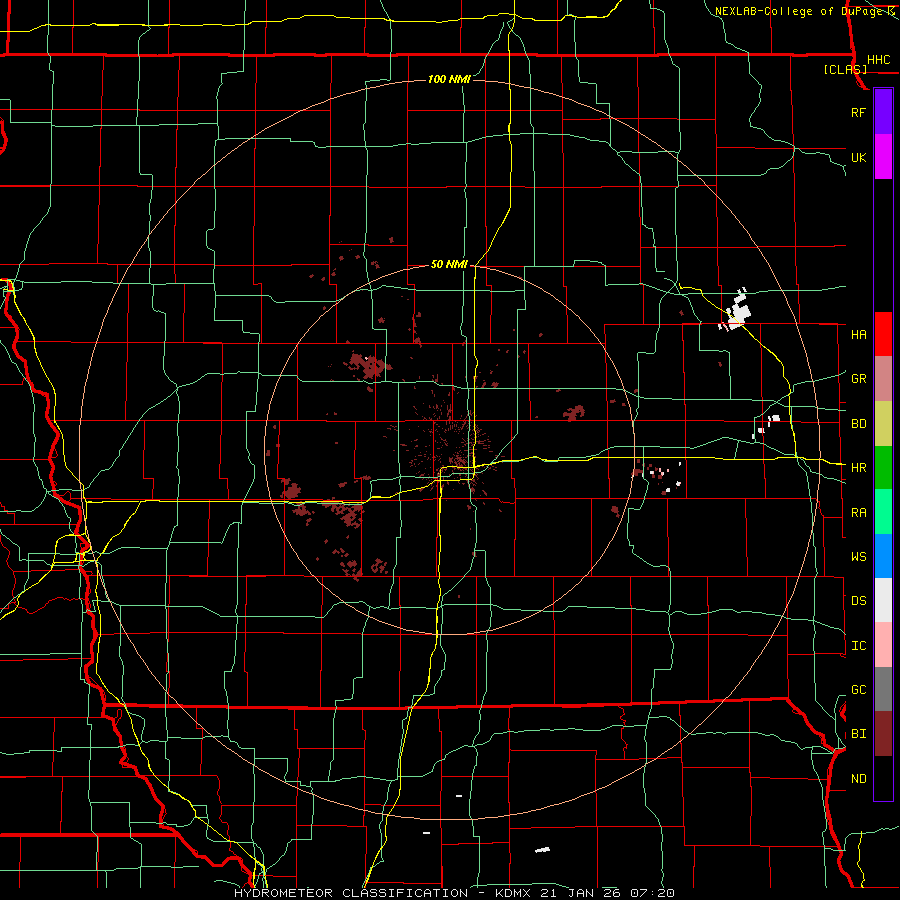Image resolution: width=900 pixels, height=900 pixels.
Task: Click the ND legend label text
Action: 858,779
